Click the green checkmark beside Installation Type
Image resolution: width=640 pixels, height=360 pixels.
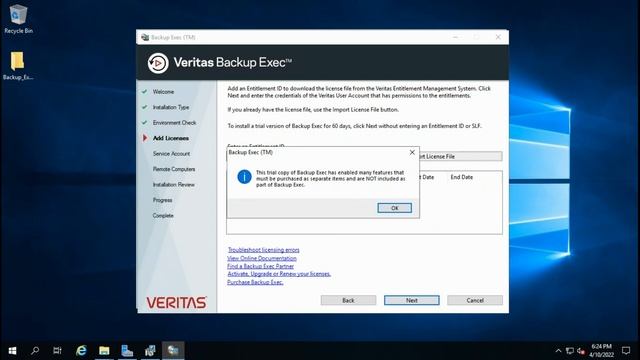click(x=144, y=107)
